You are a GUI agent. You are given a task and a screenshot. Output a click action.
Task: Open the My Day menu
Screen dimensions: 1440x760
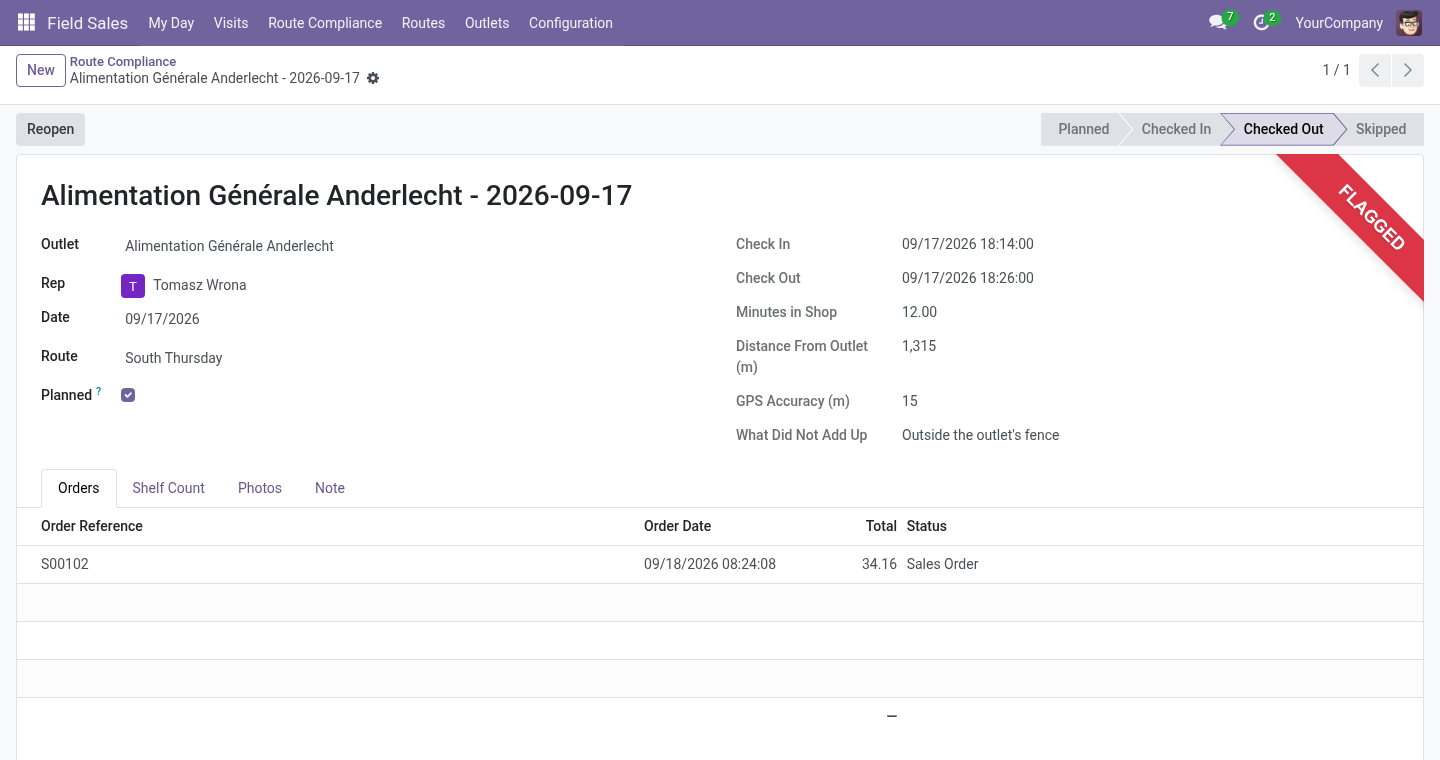(x=171, y=23)
